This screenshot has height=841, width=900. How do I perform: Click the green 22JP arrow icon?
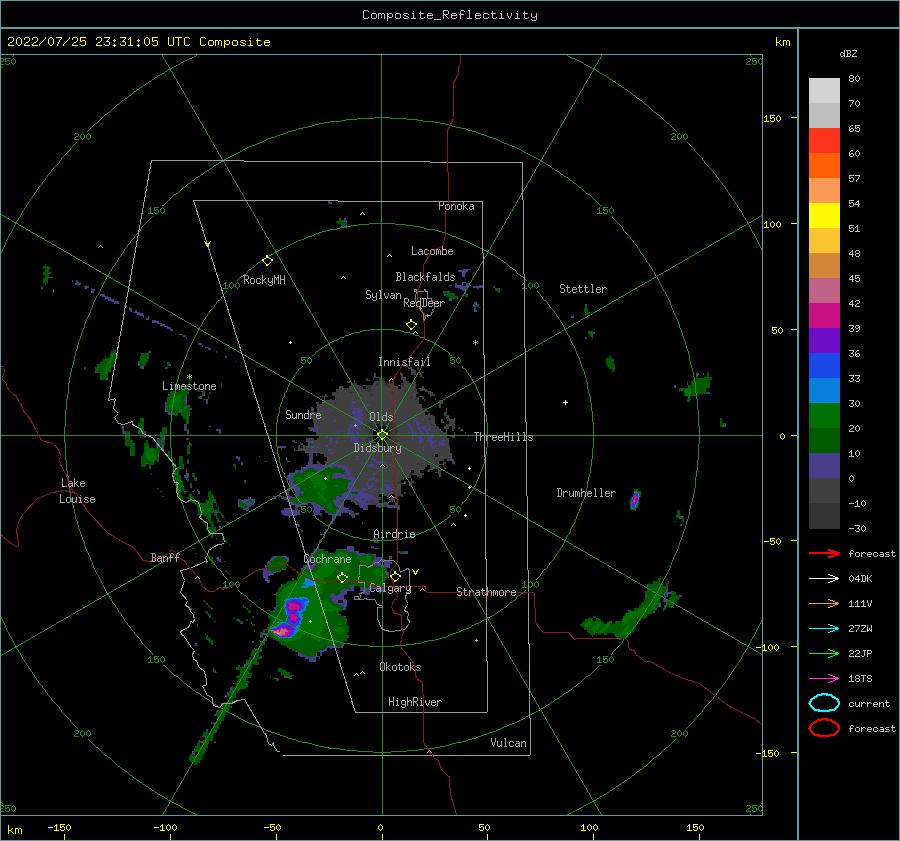824,653
